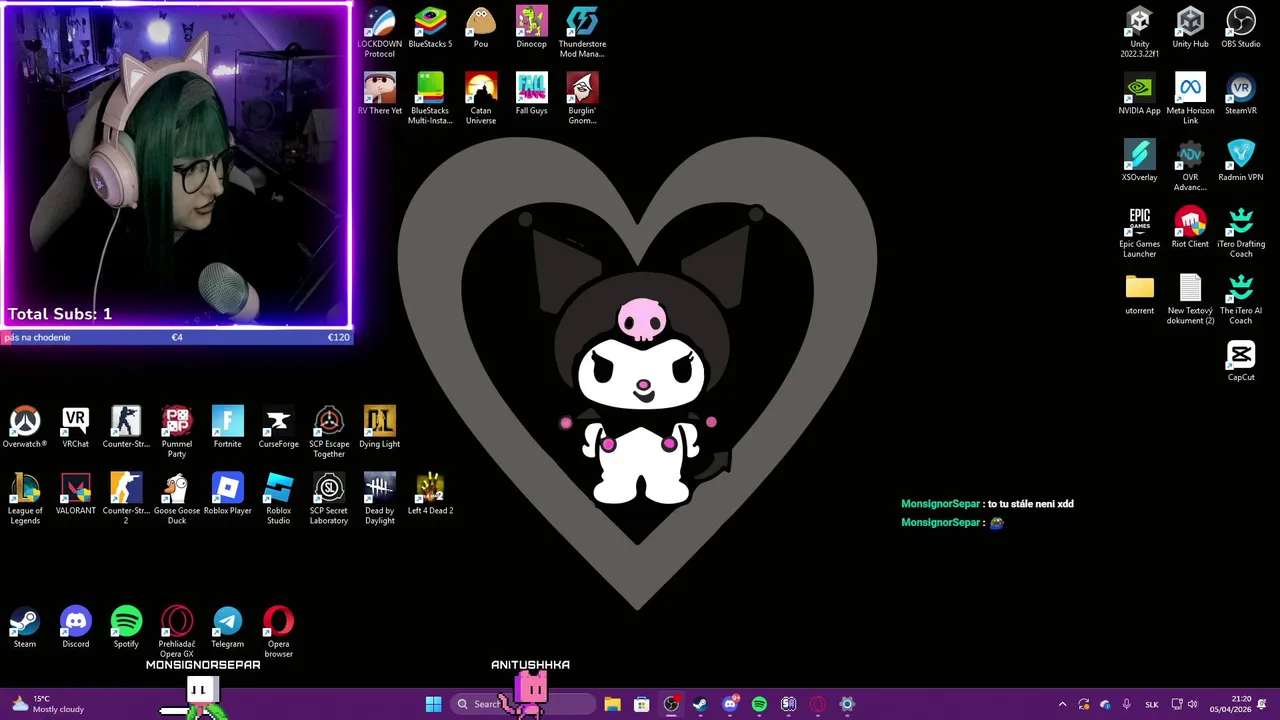Open SCP Escape Together icon
The height and width of the screenshot is (720, 1280).
pos(329,432)
